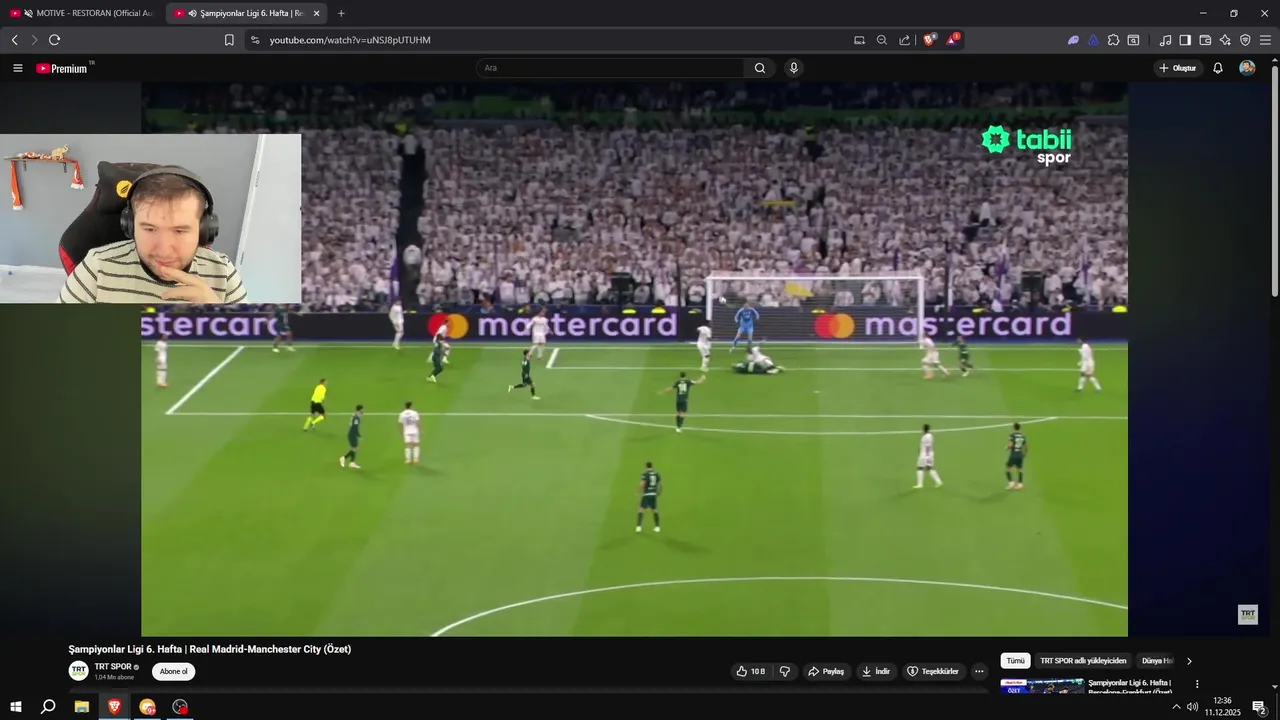Open the TRT SPOR channel avatar
Screen dimensions: 1280x720
coord(78,671)
